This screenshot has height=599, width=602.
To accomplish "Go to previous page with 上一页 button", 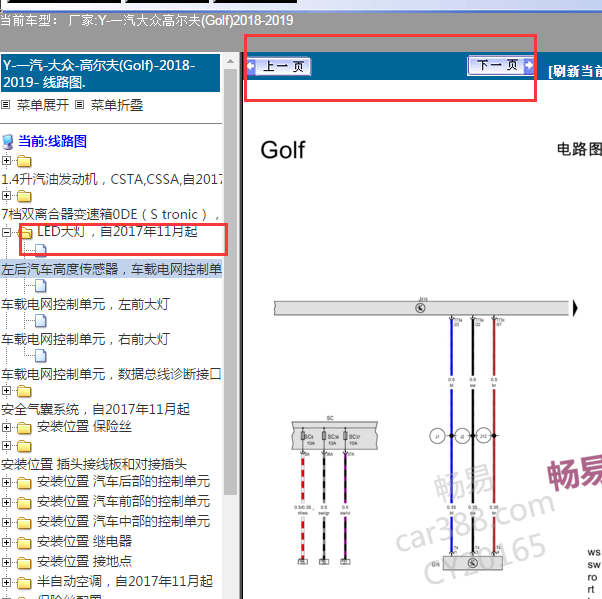I will pos(279,66).
